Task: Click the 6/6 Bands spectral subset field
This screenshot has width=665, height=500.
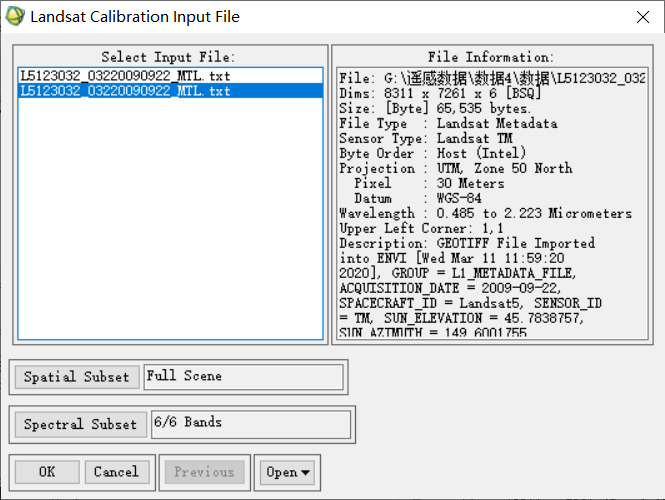Action: pos(251,424)
